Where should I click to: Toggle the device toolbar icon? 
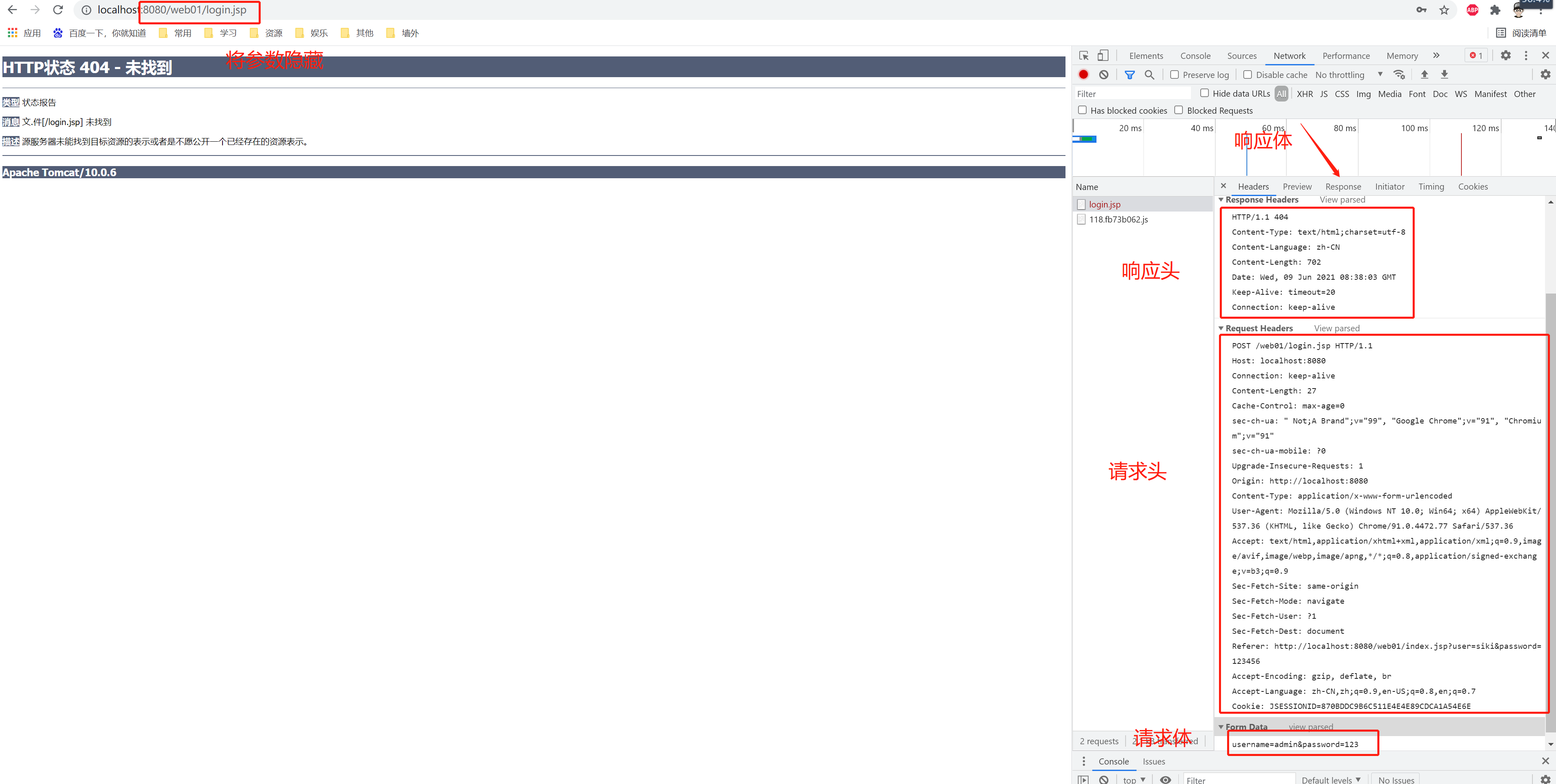coord(1103,56)
